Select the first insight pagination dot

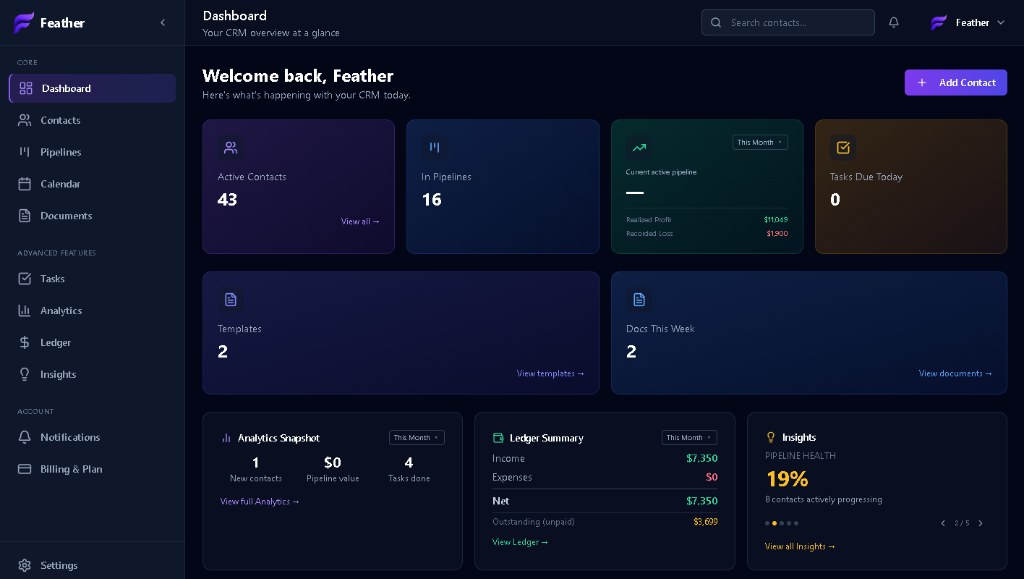click(767, 523)
